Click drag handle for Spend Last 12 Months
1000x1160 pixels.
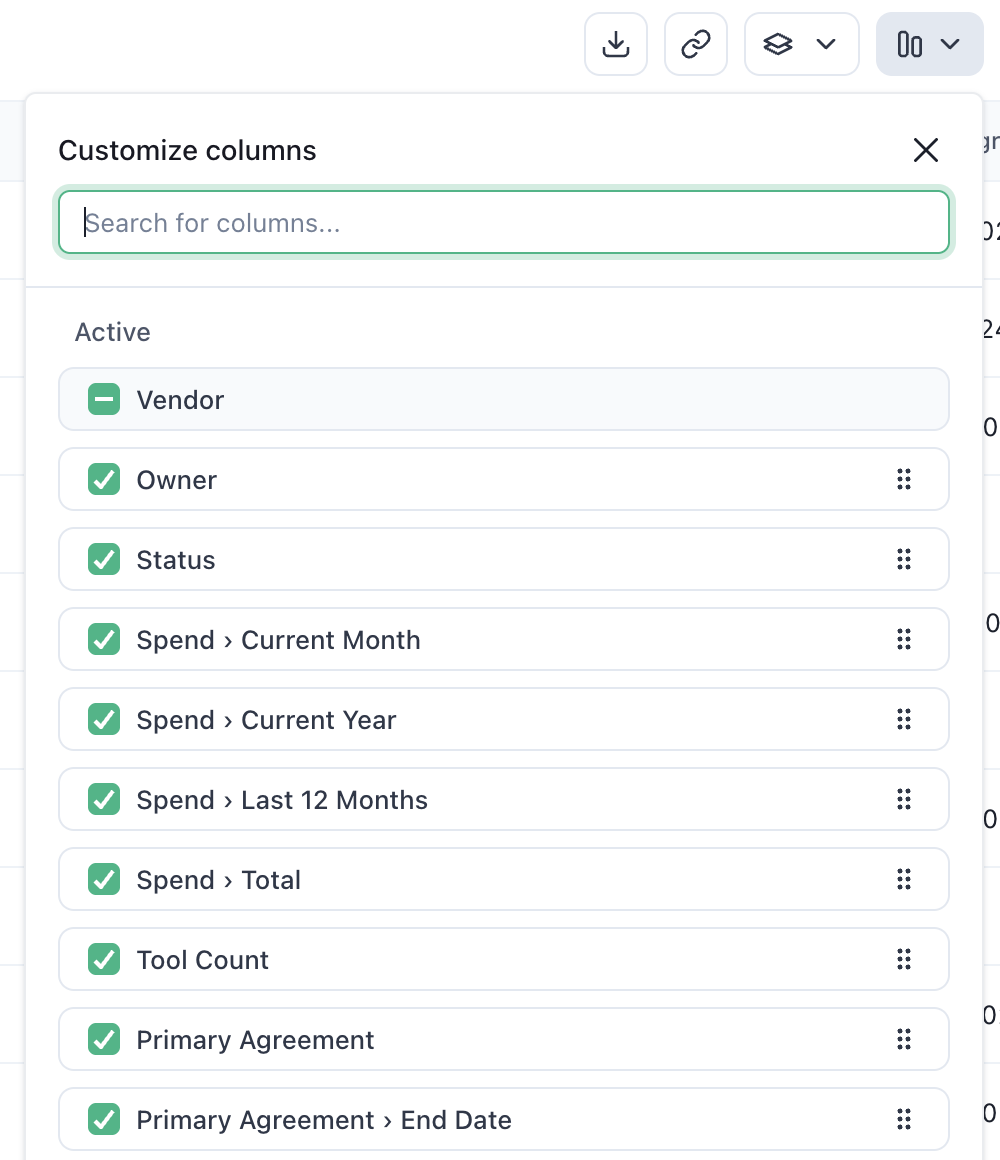[904, 800]
